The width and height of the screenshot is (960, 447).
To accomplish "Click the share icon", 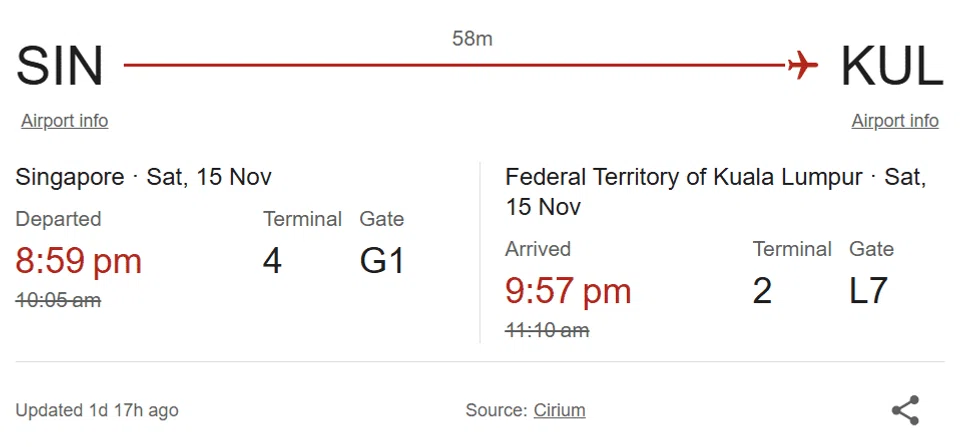I will [x=905, y=410].
